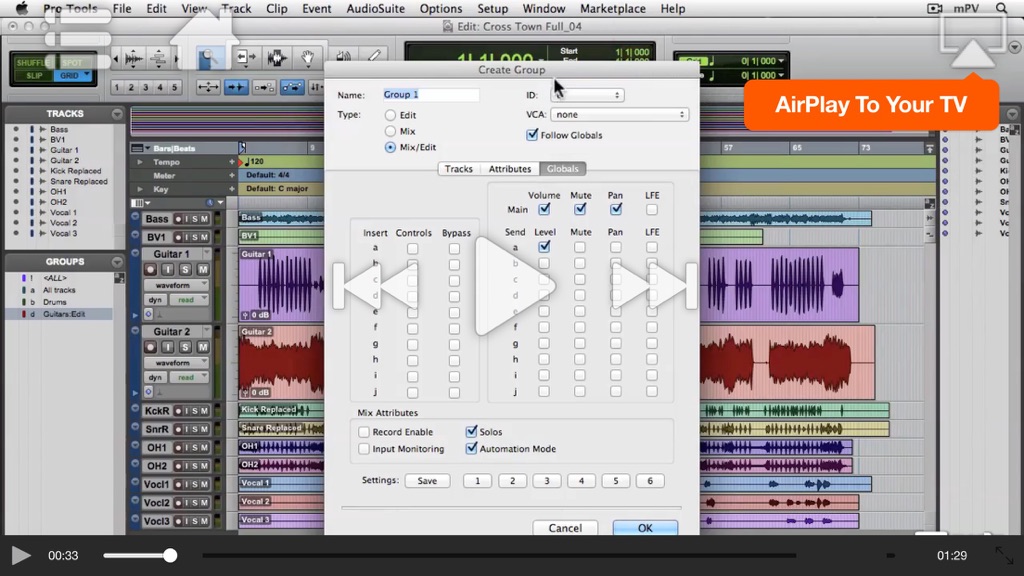Select the Mix/Edit group type radio
The width and height of the screenshot is (1024, 576).
tap(390, 148)
